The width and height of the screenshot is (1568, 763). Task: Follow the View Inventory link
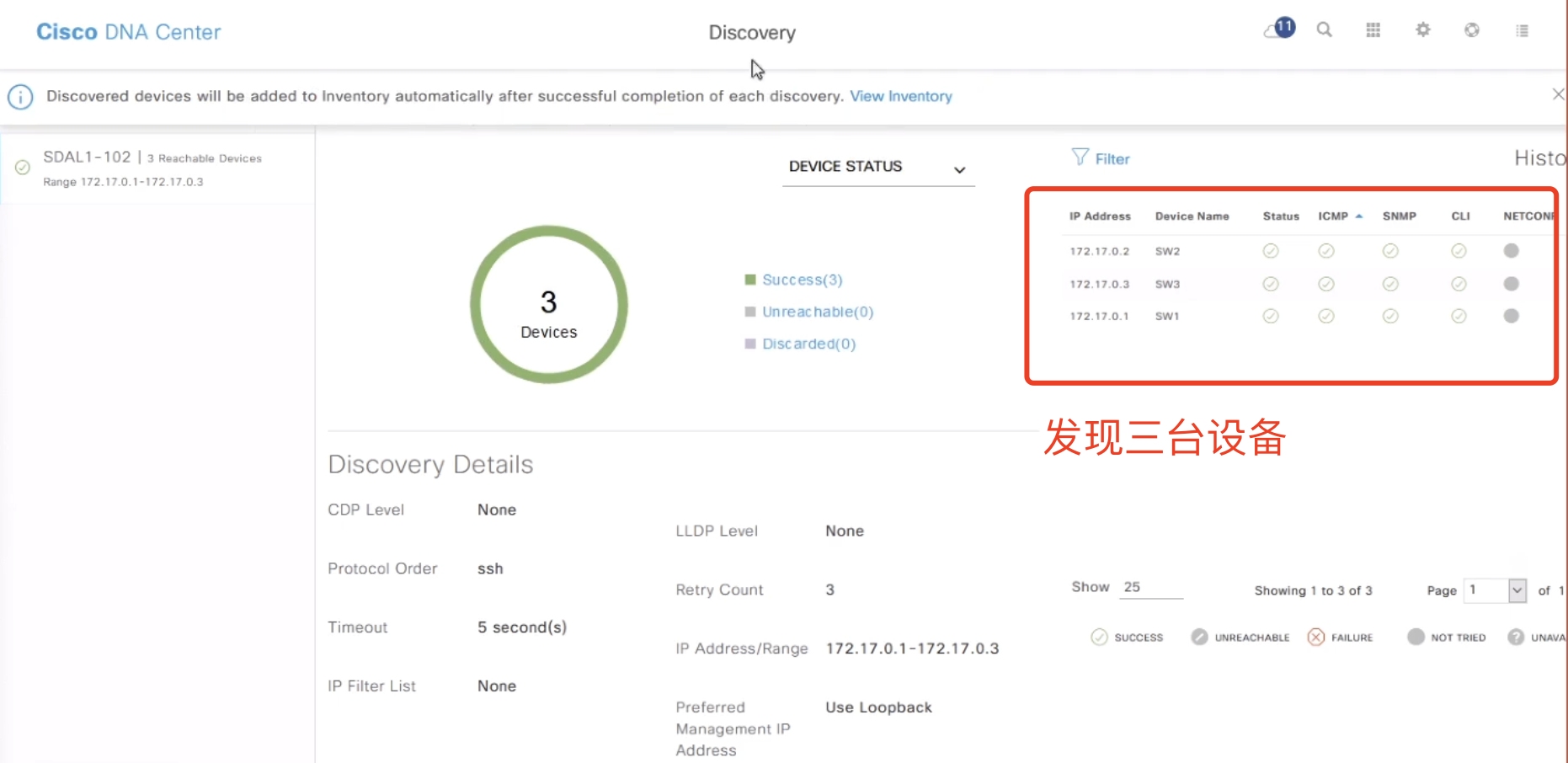point(901,96)
